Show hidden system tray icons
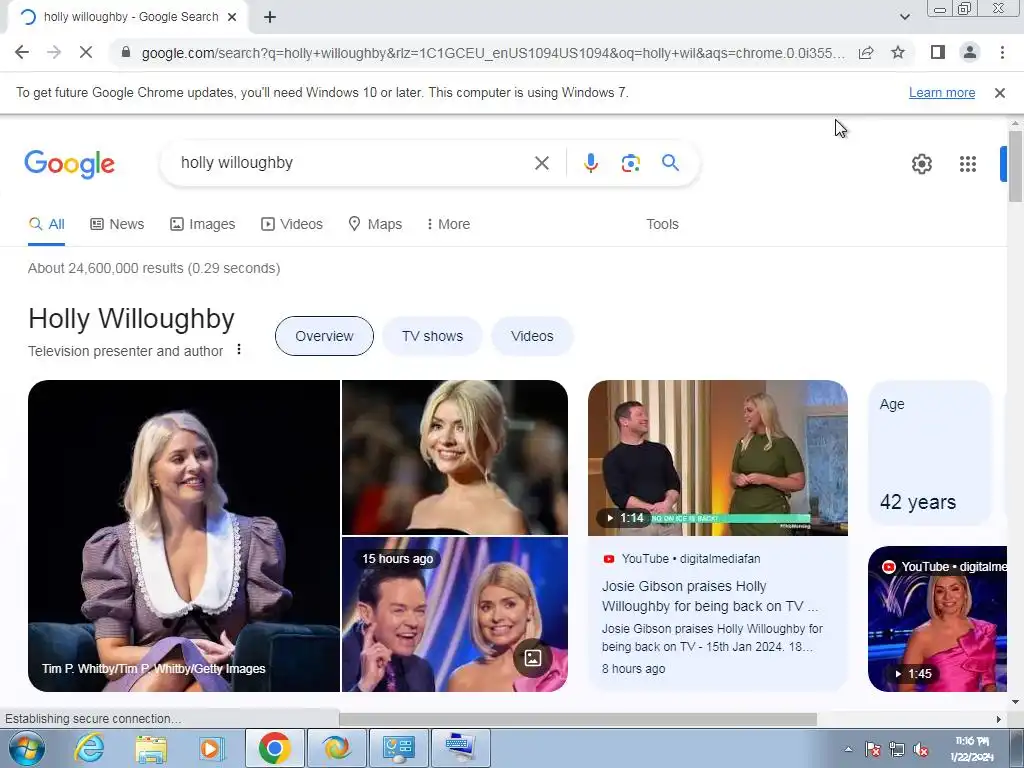 [x=848, y=750]
